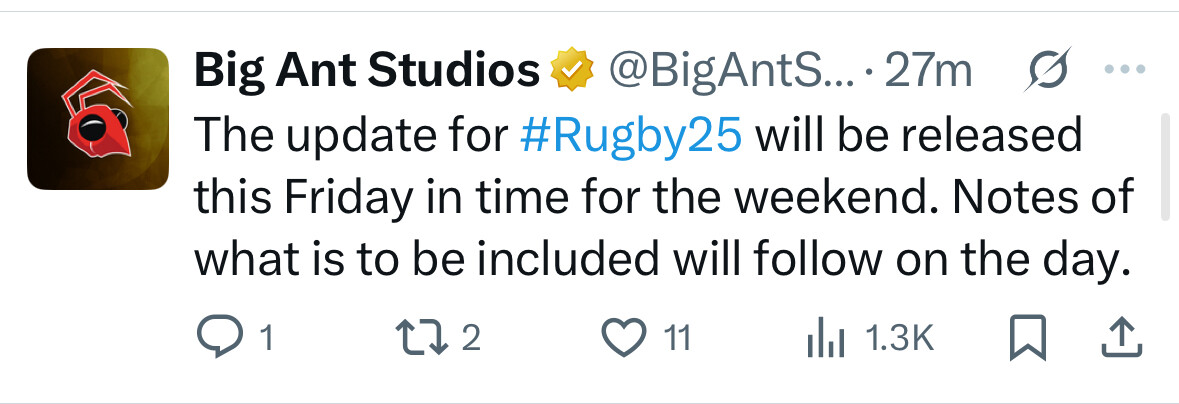Click the gold verified badge
Screen dimensions: 1179x404
570,71
